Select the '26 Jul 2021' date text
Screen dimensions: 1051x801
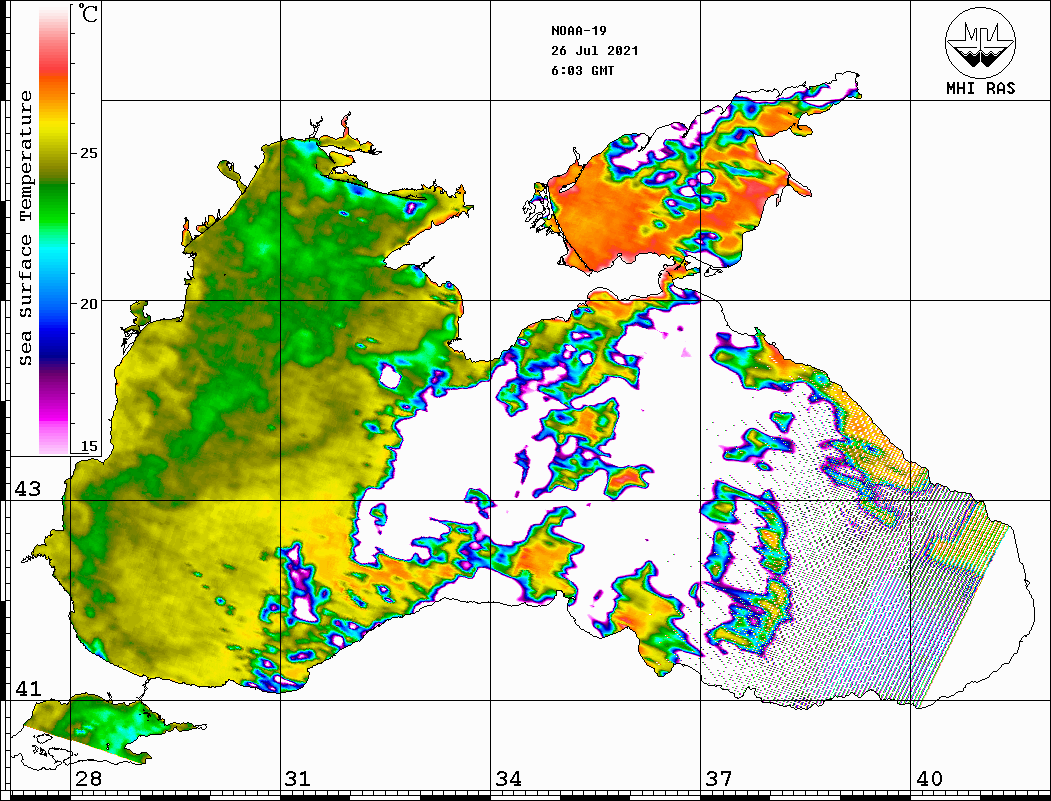point(595,51)
